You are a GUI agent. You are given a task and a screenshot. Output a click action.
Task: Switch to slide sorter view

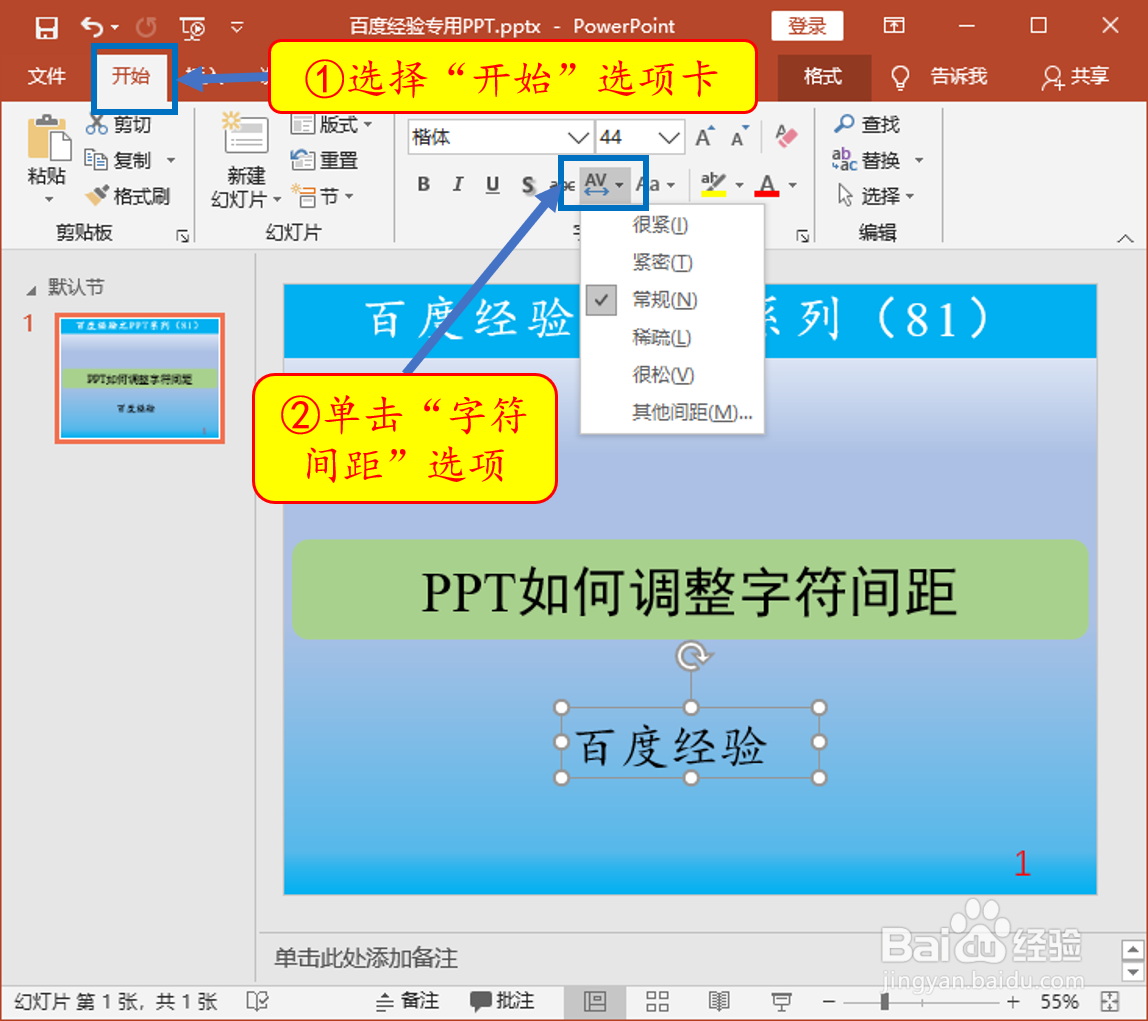(657, 1001)
